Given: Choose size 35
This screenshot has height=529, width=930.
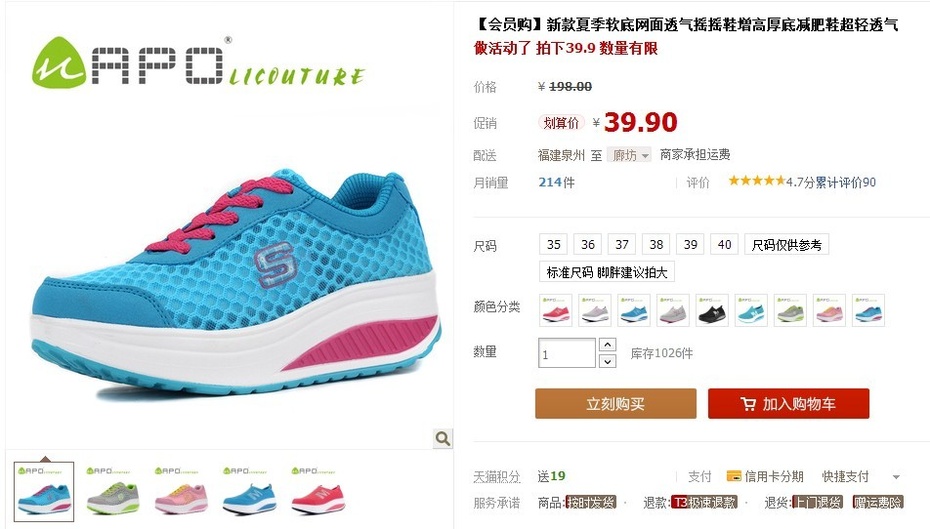Looking at the screenshot, I should click(x=553, y=244).
